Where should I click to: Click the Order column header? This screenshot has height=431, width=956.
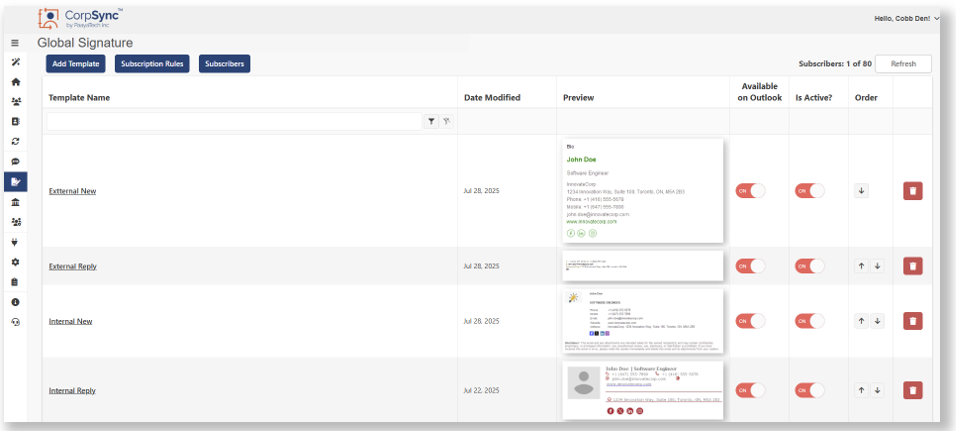click(866, 98)
